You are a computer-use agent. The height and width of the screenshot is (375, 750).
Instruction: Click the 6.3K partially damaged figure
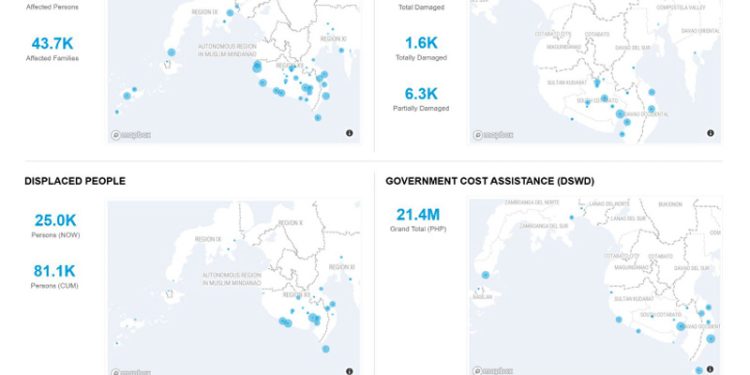pyautogui.click(x=421, y=94)
